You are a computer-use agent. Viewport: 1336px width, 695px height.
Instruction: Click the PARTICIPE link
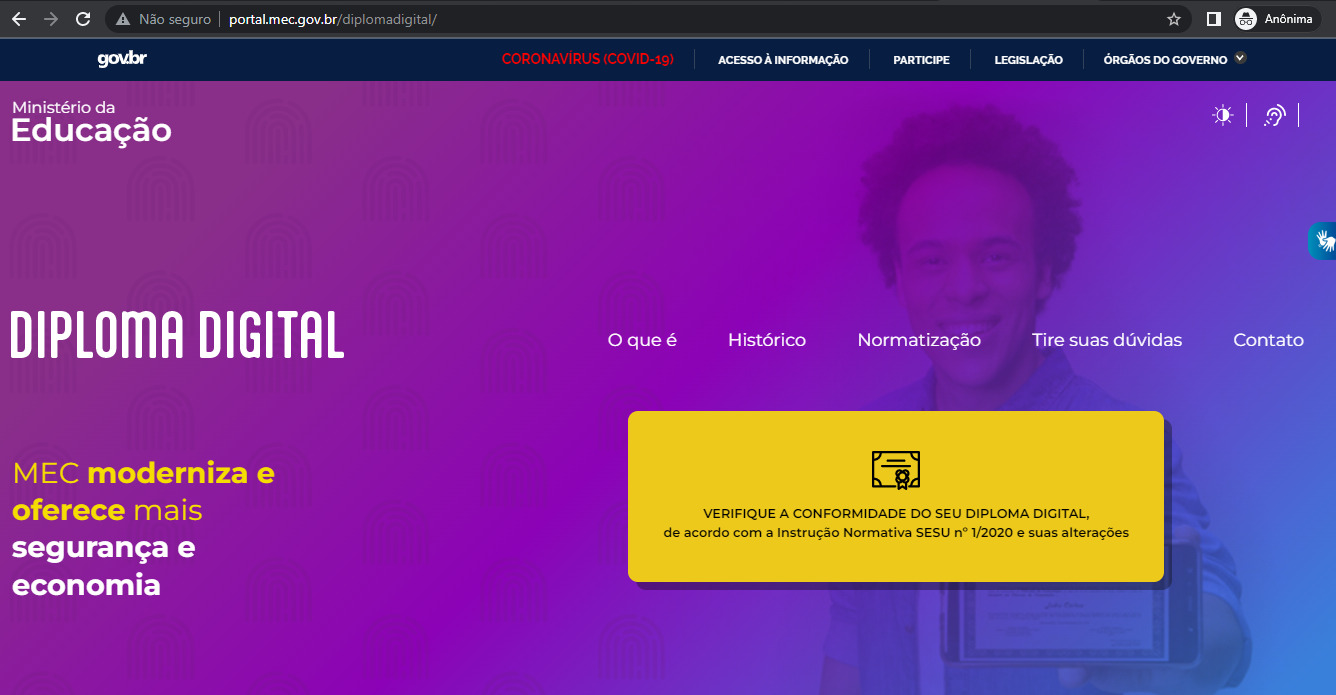click(x=921, y=60)
